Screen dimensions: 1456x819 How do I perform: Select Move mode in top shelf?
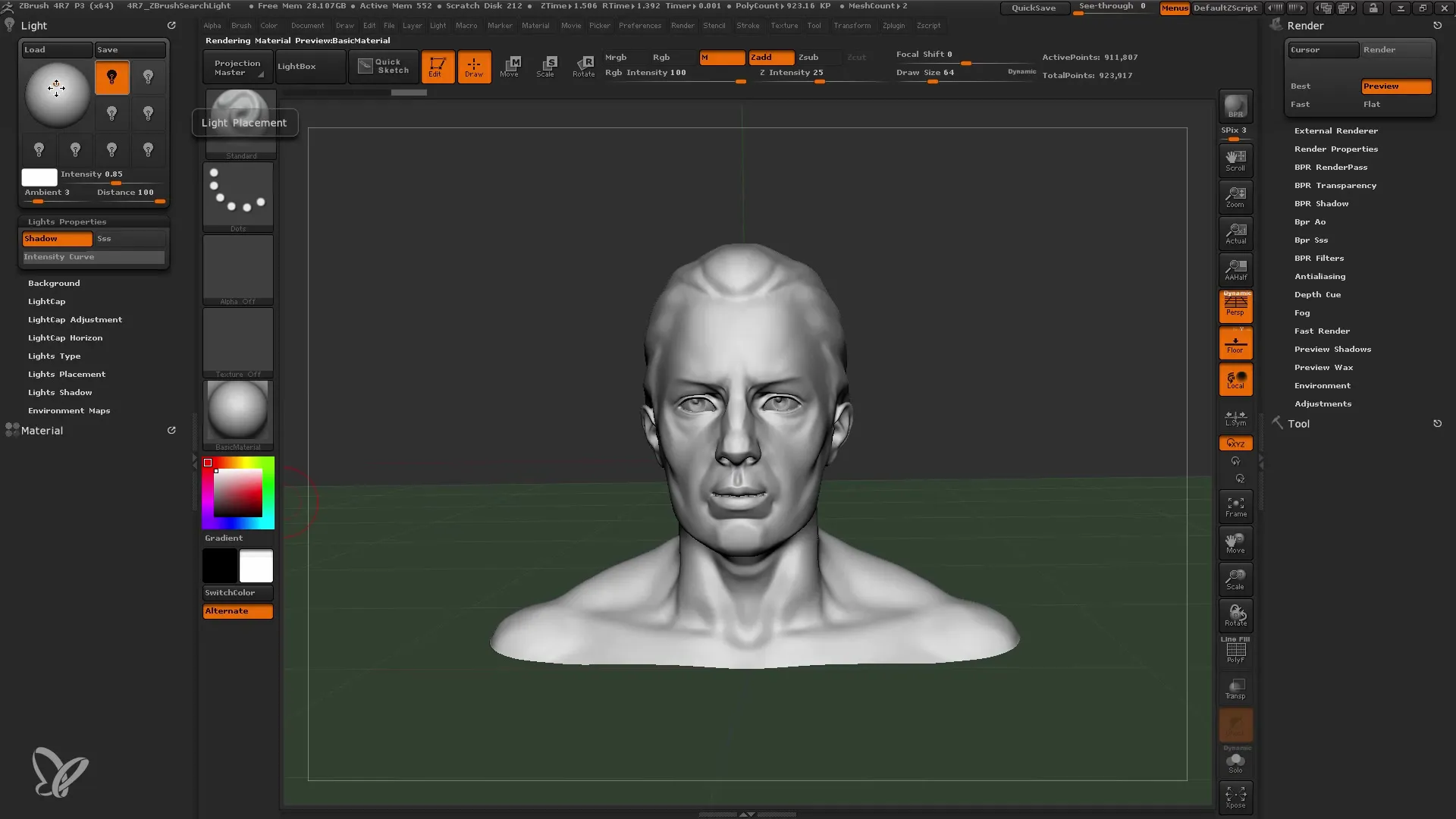click(x=510, y=67)
